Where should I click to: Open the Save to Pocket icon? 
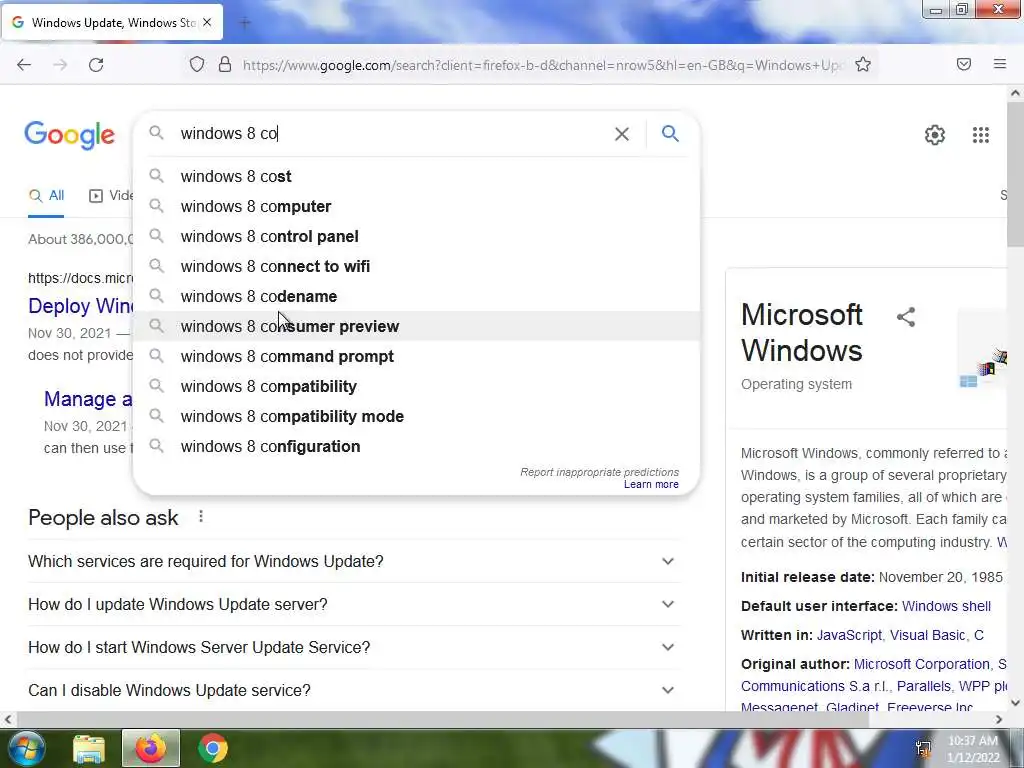pyautogui.click(x=964, y=64)
